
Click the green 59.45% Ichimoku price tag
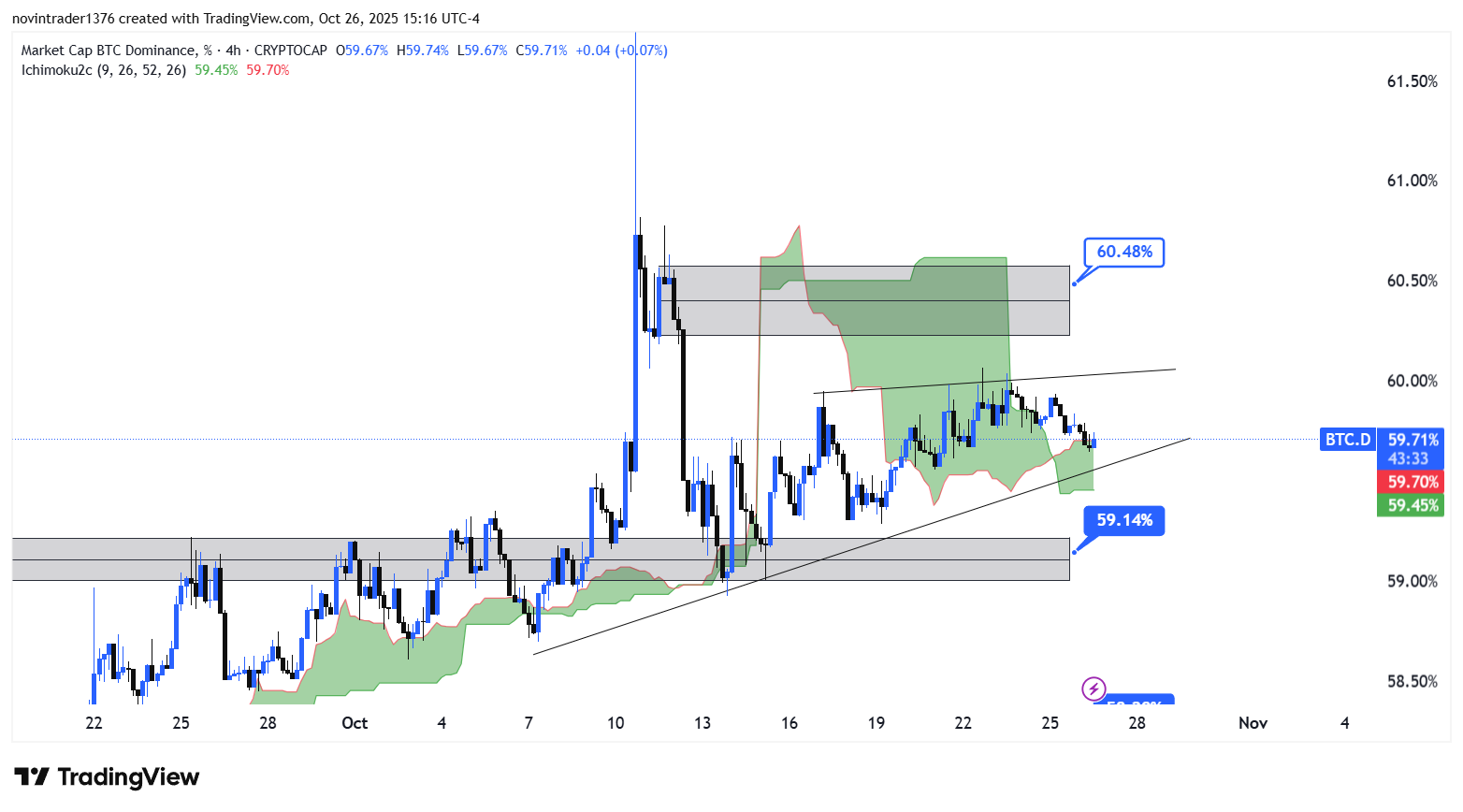[1412, 505]
